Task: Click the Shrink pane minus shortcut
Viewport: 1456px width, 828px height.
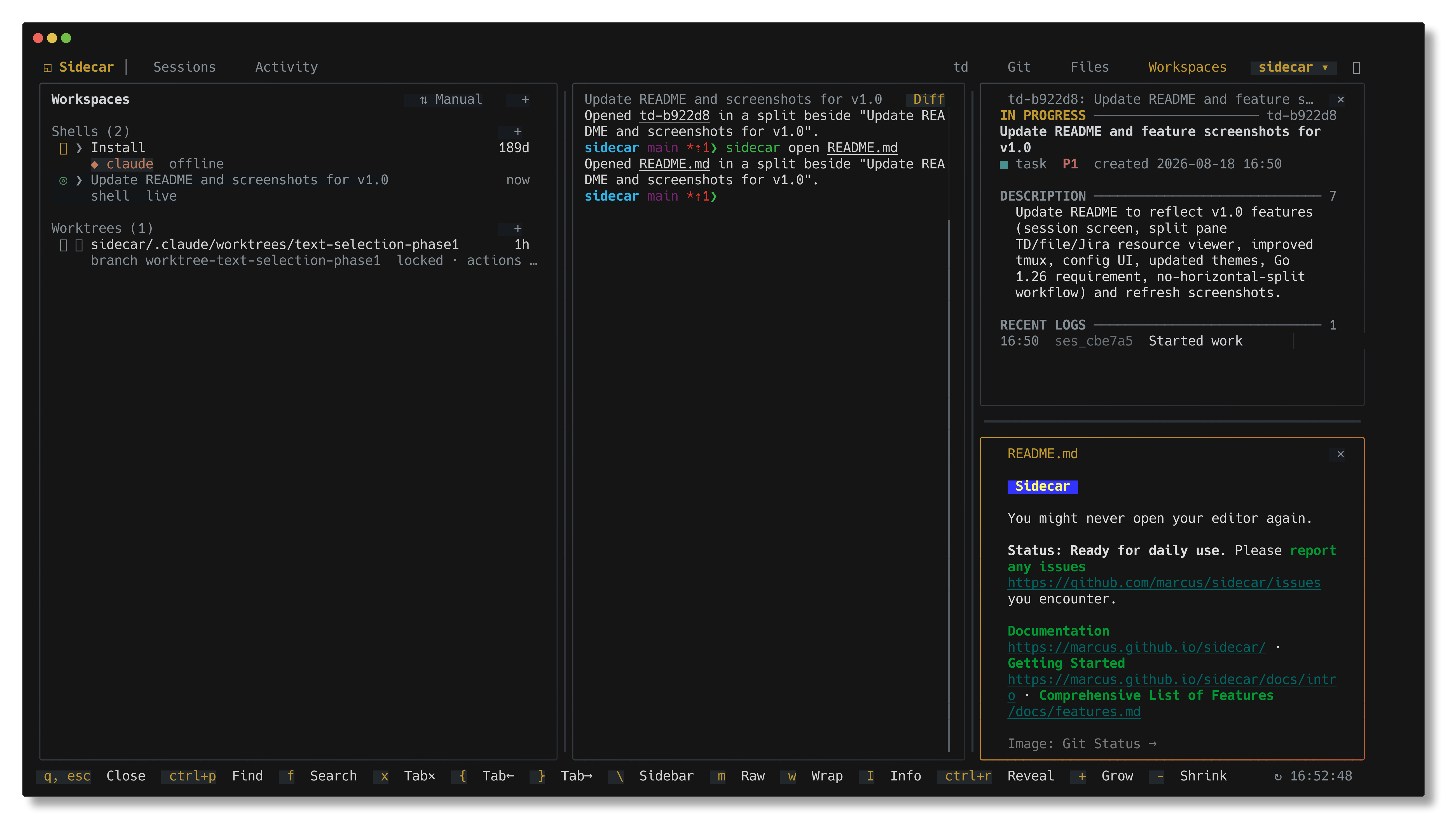Action: point(1188,776)
